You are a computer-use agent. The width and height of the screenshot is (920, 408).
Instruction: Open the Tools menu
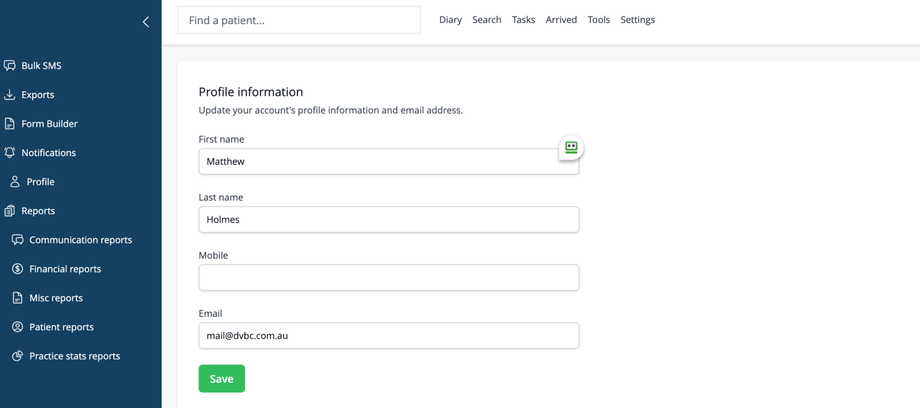(599, 20)
